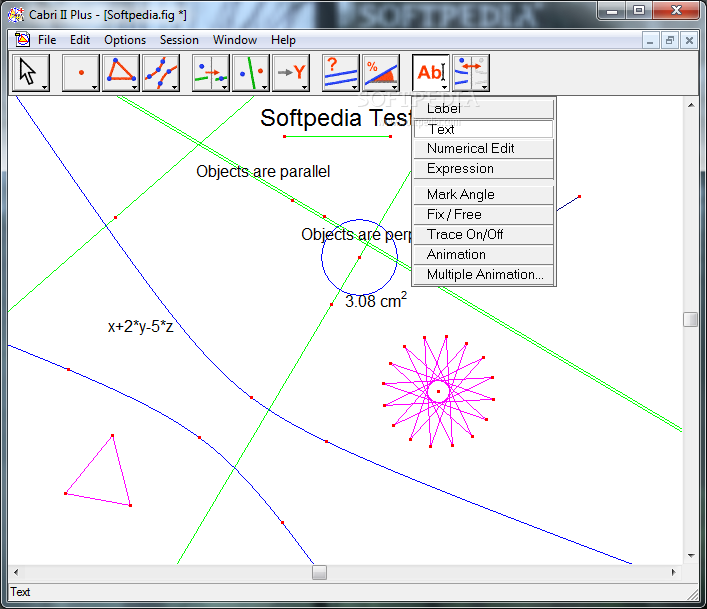Restore the inner document window
This screenshot has width=707, height=609.
[x=670, y=41]
